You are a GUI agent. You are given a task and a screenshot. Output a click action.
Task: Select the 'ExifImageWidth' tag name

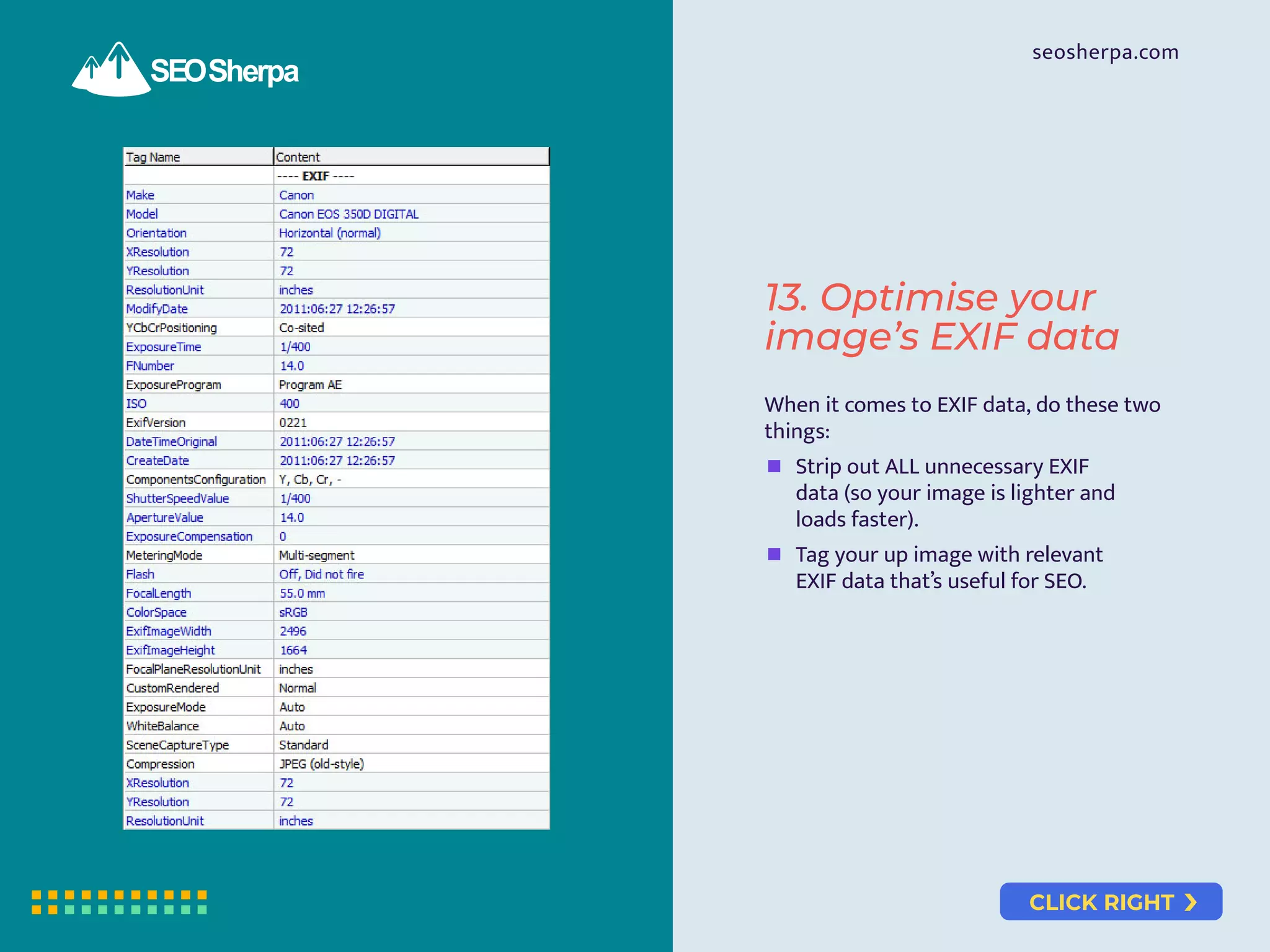pyautogui.click(x=169, y=632)
